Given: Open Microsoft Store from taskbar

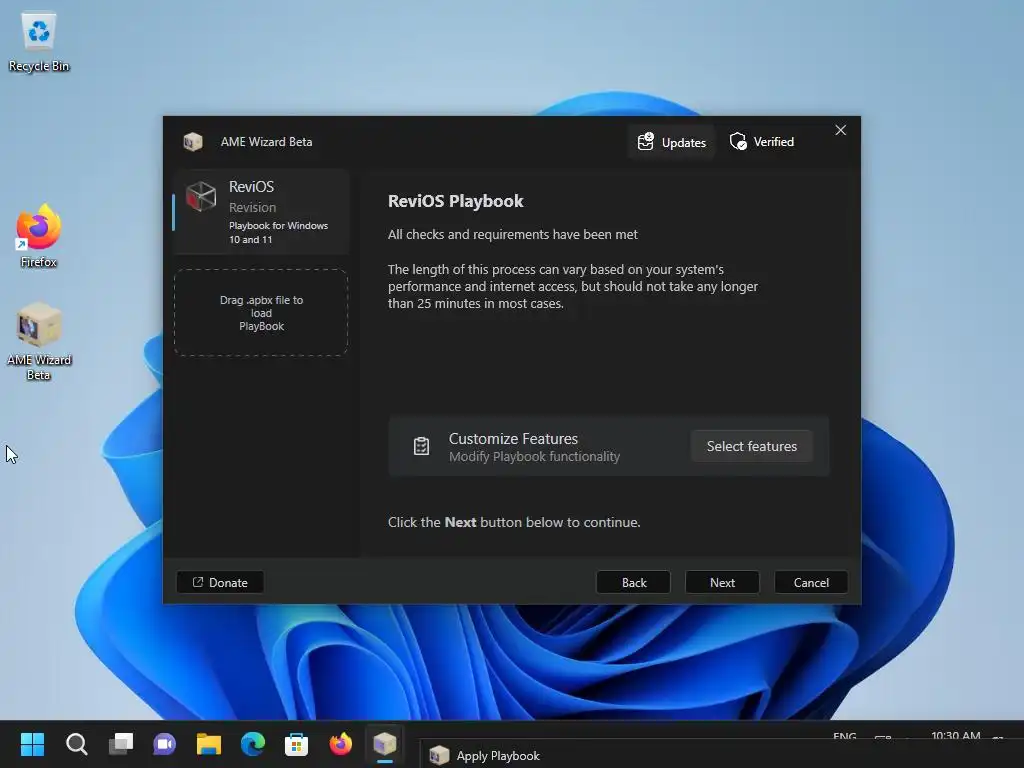Looking at the screenshot, I should (x=296, y=744).
